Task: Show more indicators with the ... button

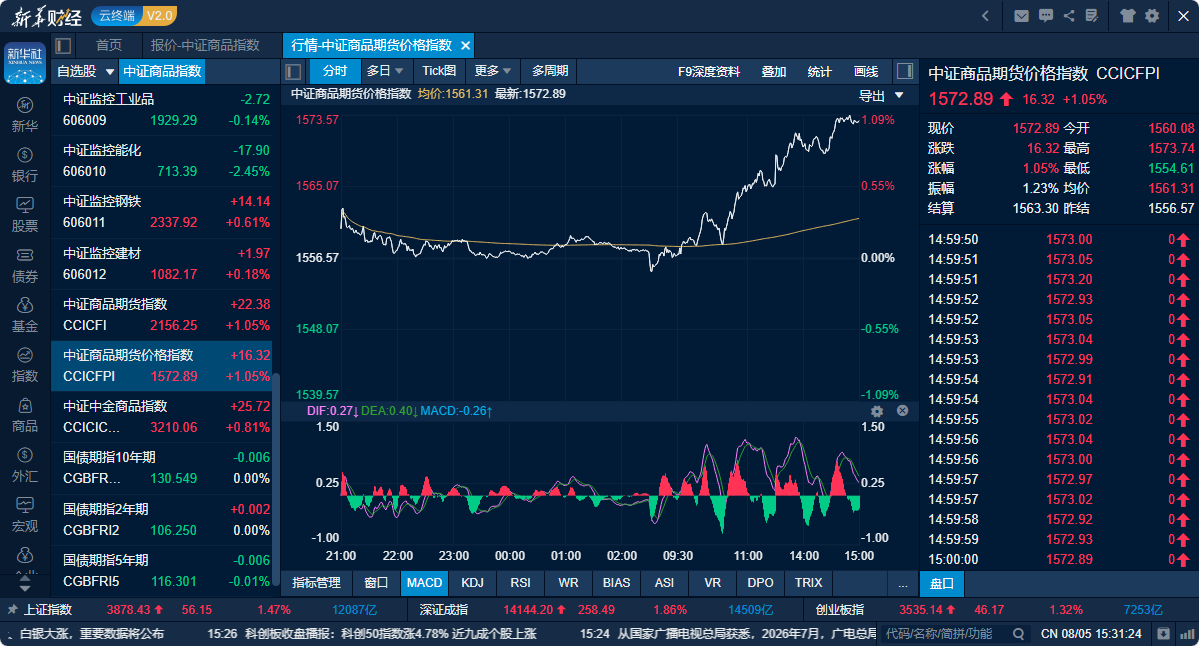Action: (x=902, y=583)
